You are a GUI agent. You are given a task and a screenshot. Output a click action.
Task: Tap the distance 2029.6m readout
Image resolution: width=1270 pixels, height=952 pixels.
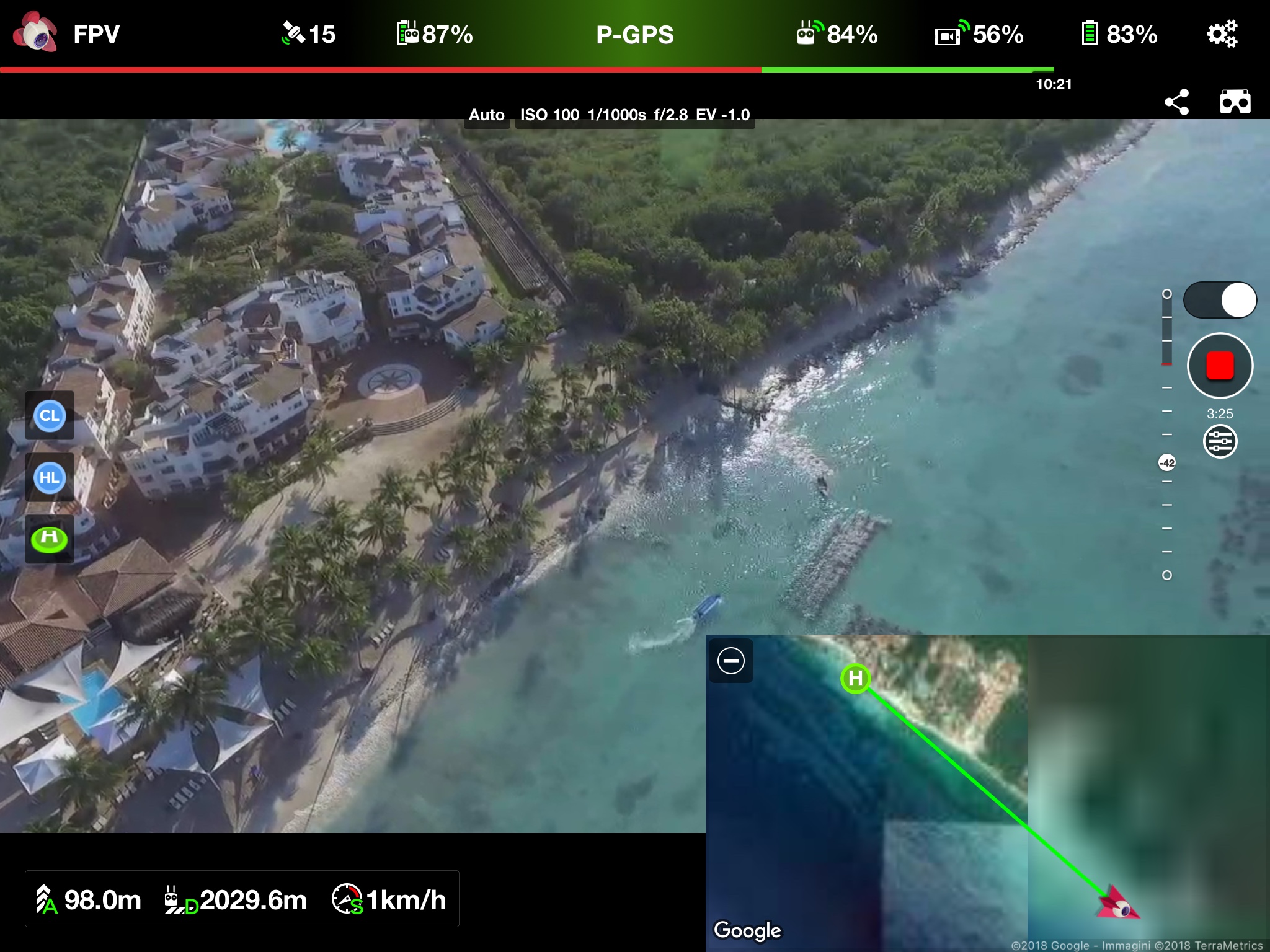coord(235,899)
